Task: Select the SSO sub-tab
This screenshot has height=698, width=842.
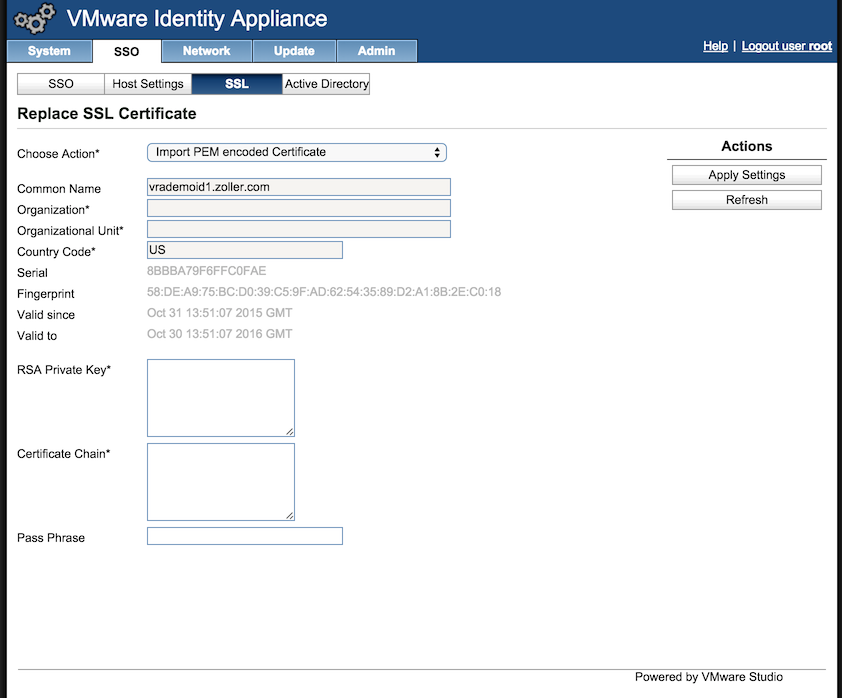Action: [x=61, y=84]
